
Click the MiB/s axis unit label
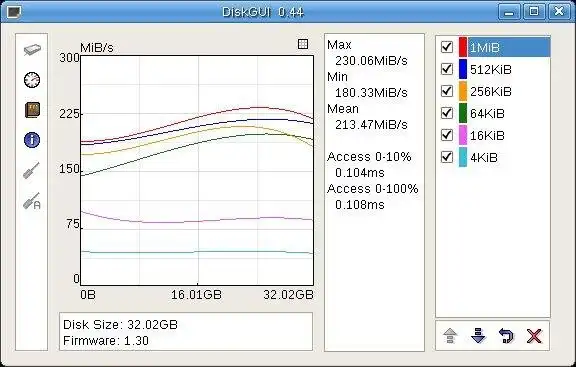tap(97, 48)
